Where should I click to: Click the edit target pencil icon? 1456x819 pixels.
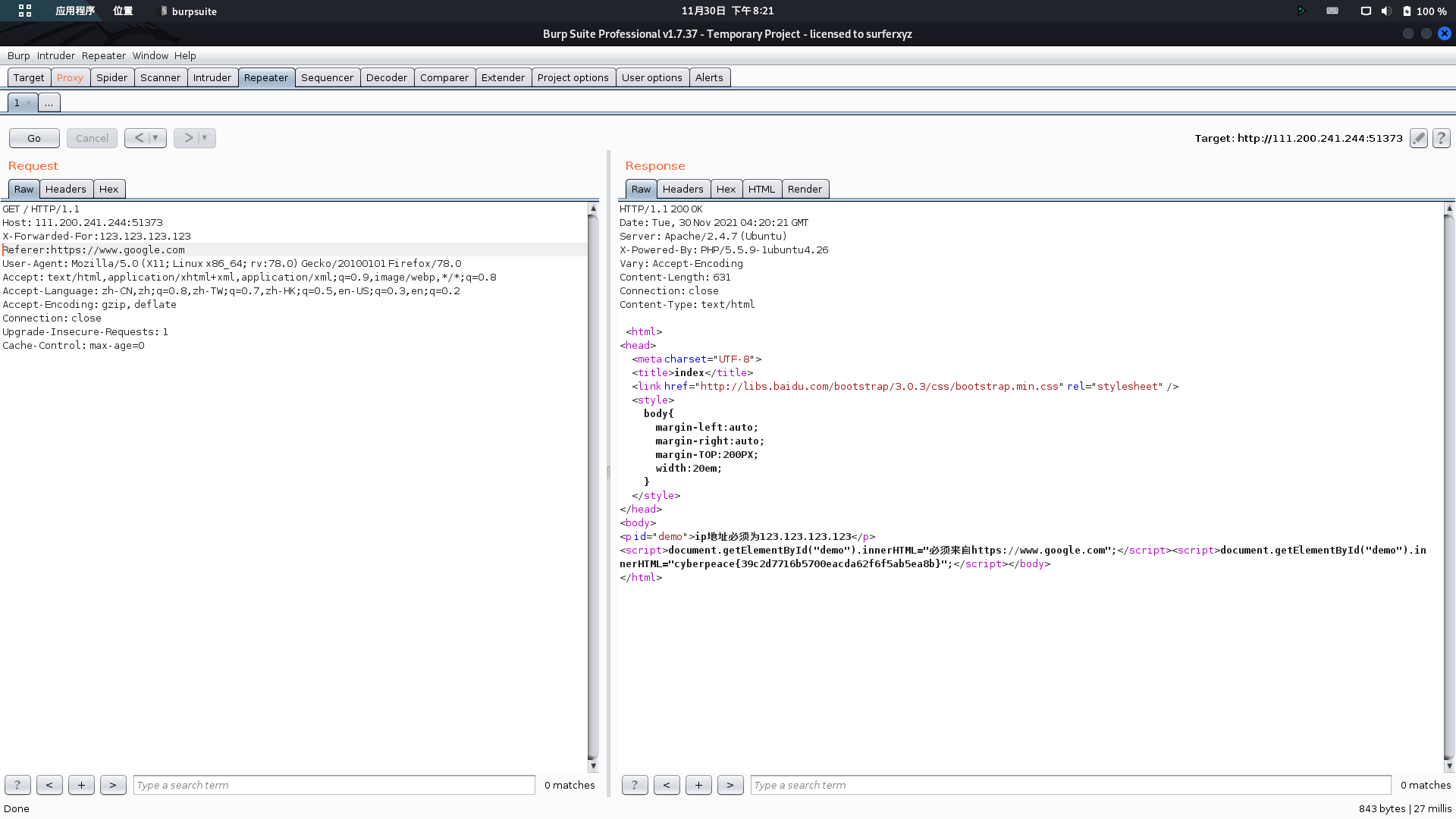tap(1418, 138)
